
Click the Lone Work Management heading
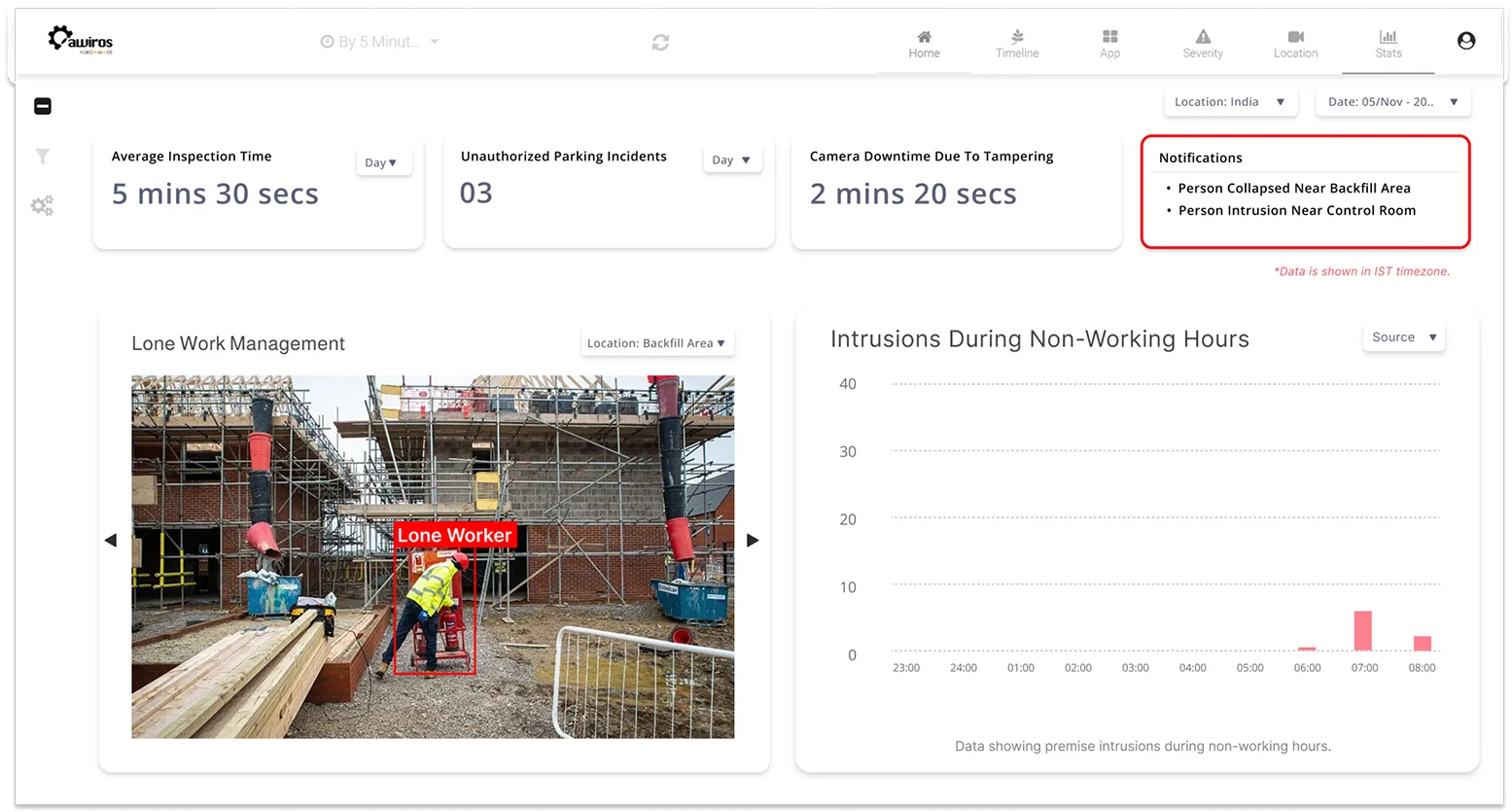pos(238,343)
